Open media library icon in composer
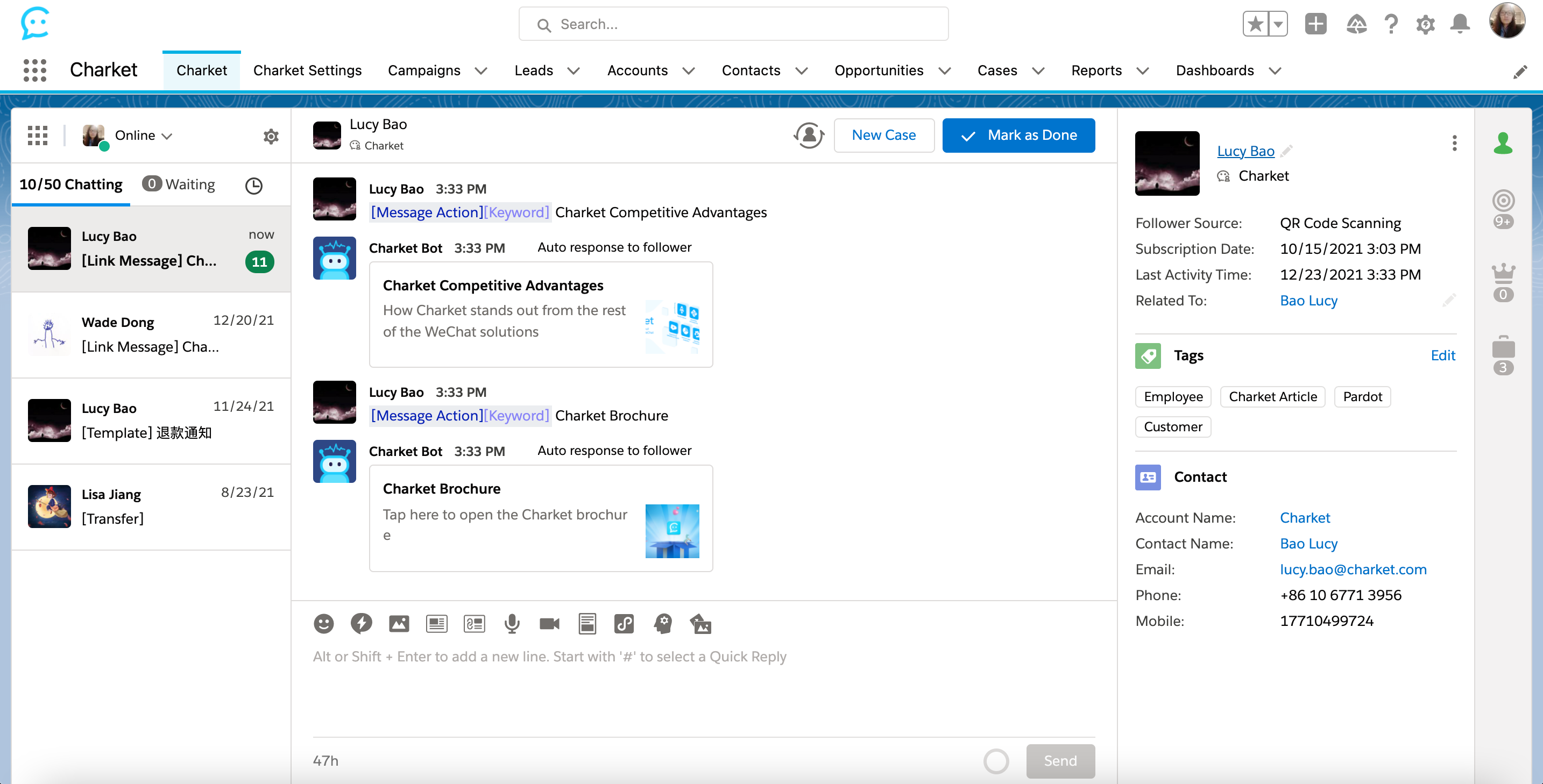Viewport: 1543px width, 784px height. tap(701, 624)
